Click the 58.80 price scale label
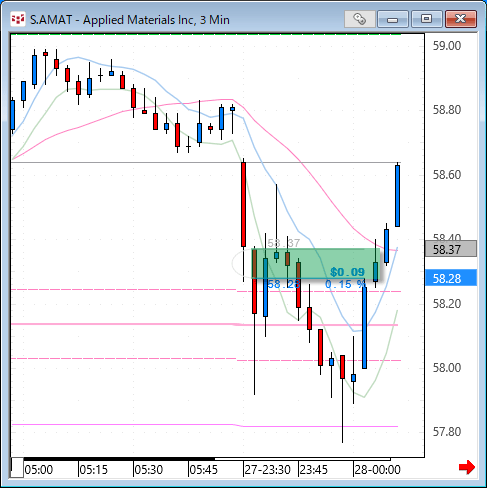The width and height of the screenshot is (487, 488). 447,110
